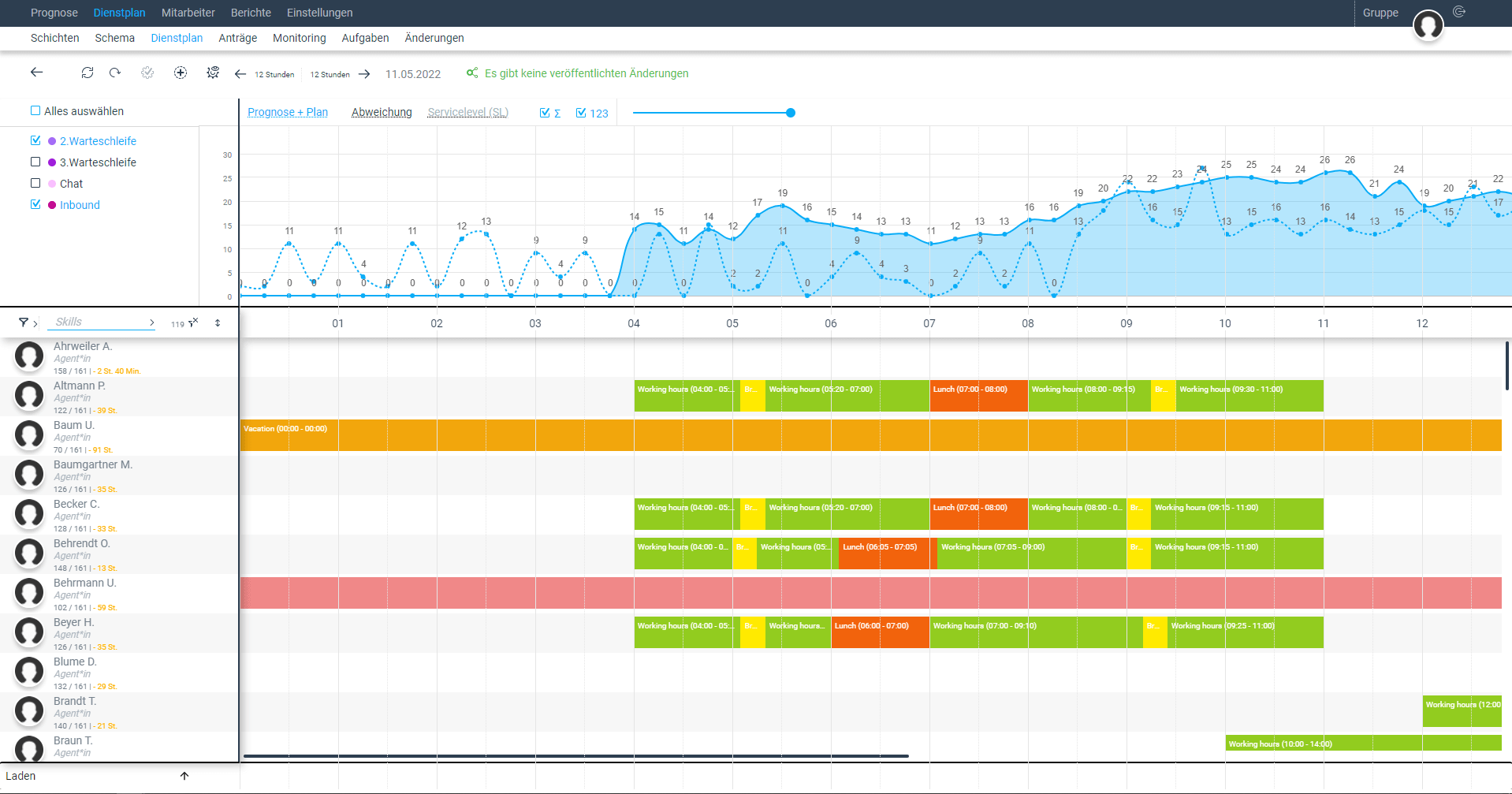The height and width of the screenshot is (794, 1512).
Task: Select Beyer H. Lunch (06:00 - 07:00) block
Action: (x=881, y=632)
